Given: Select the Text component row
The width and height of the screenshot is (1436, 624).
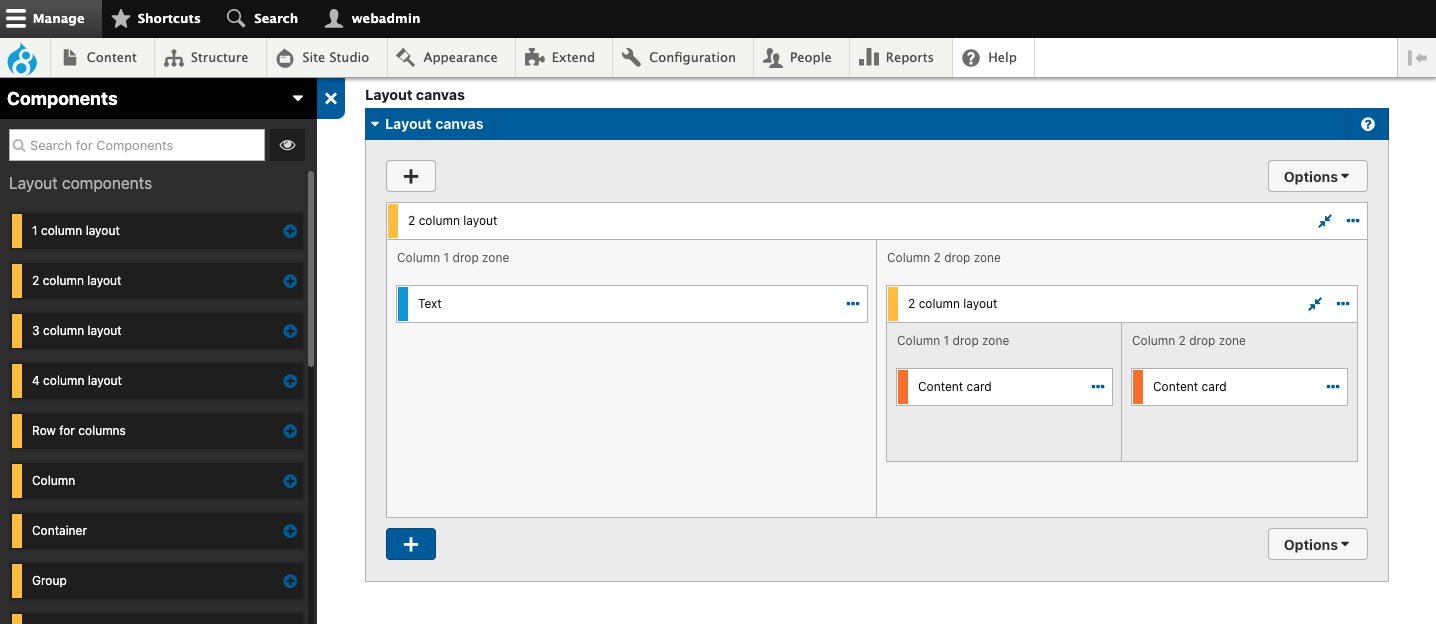Looking at the screenshot, I should [x=632, y=304].
